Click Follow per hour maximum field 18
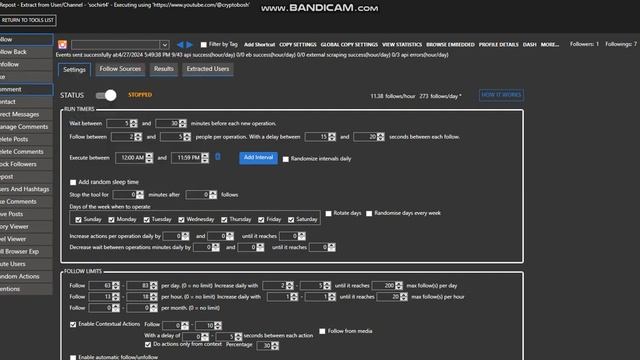The width and height of the screenshot is (640, 360). (x=138, y=297)
